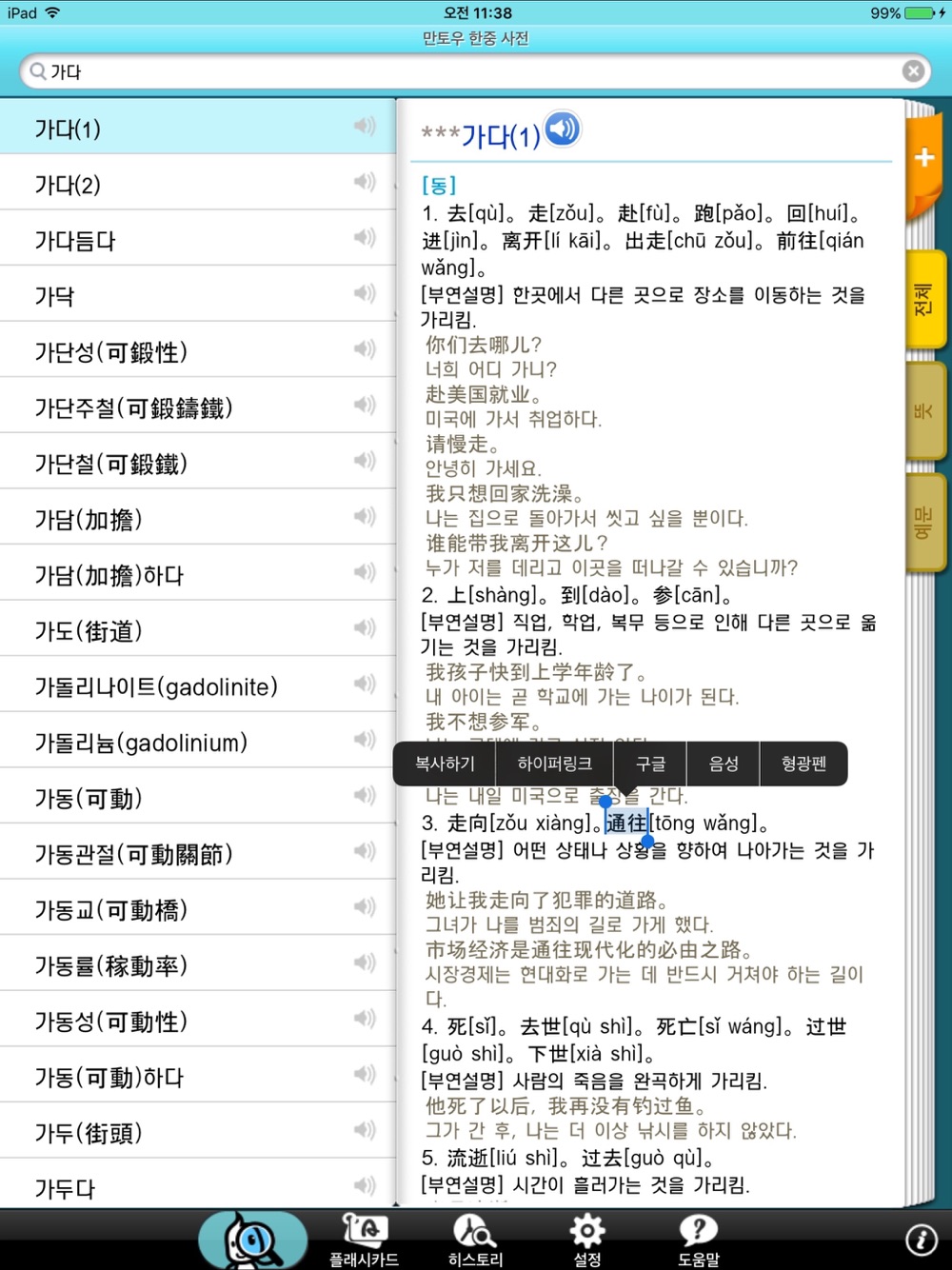The image size is (952, 1270).
Task: Choose 음성 in the popup menu
Action: tap(724, 764)
